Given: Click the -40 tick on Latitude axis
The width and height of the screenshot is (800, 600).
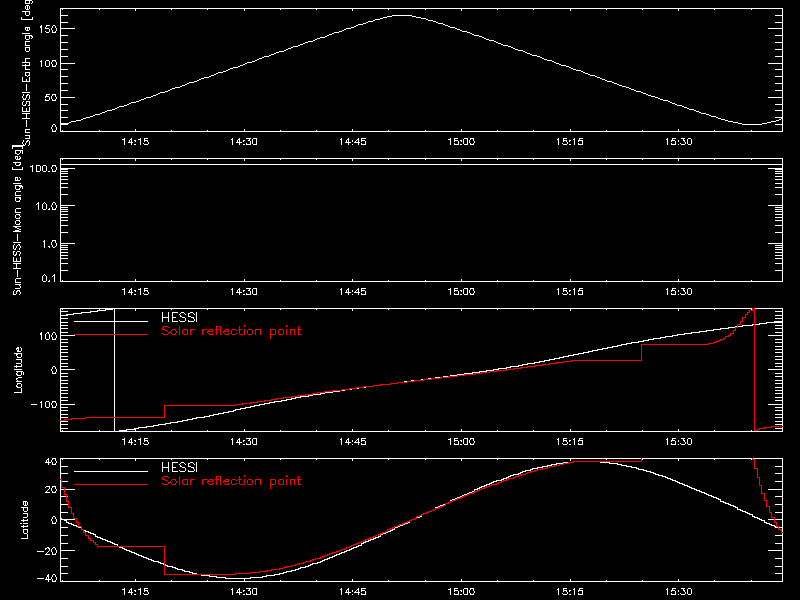Looking at the screenshot, I should 47,579.
